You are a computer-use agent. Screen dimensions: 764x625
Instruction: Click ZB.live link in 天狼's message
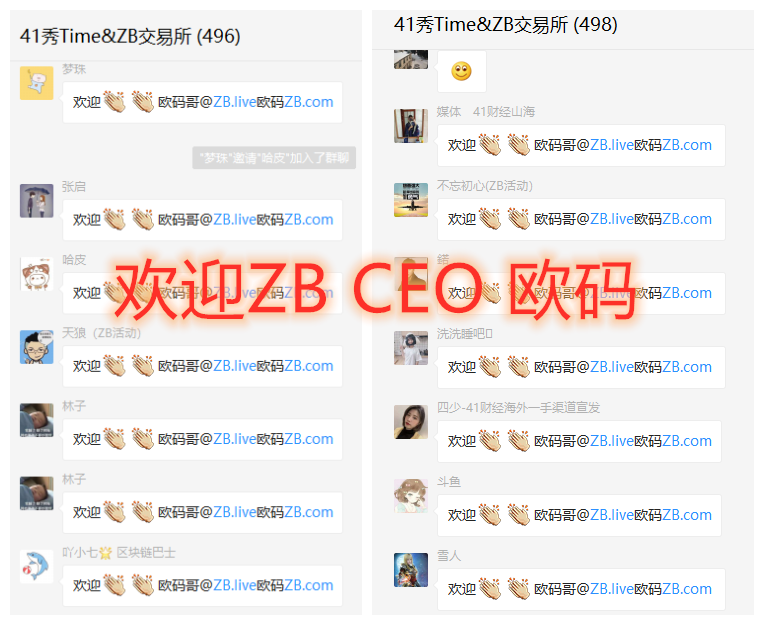click(x=234, y=366)
